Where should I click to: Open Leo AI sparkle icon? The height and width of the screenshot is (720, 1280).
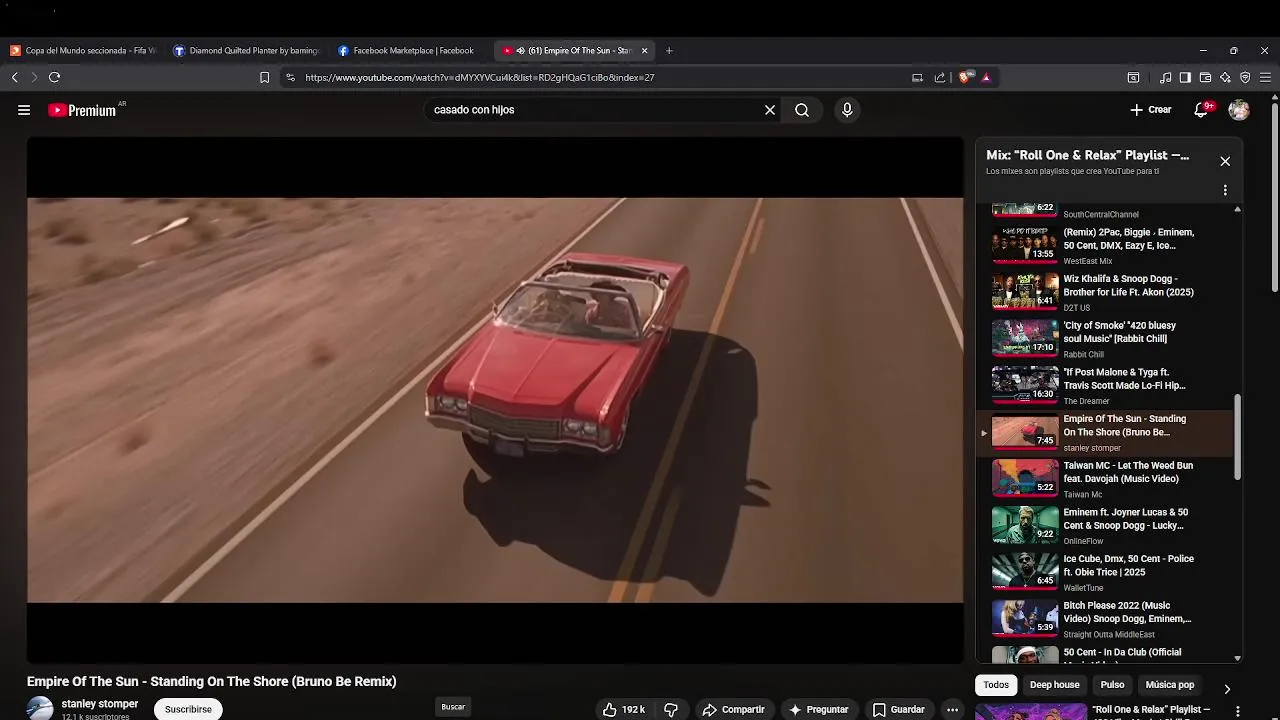coord(1225,77)
